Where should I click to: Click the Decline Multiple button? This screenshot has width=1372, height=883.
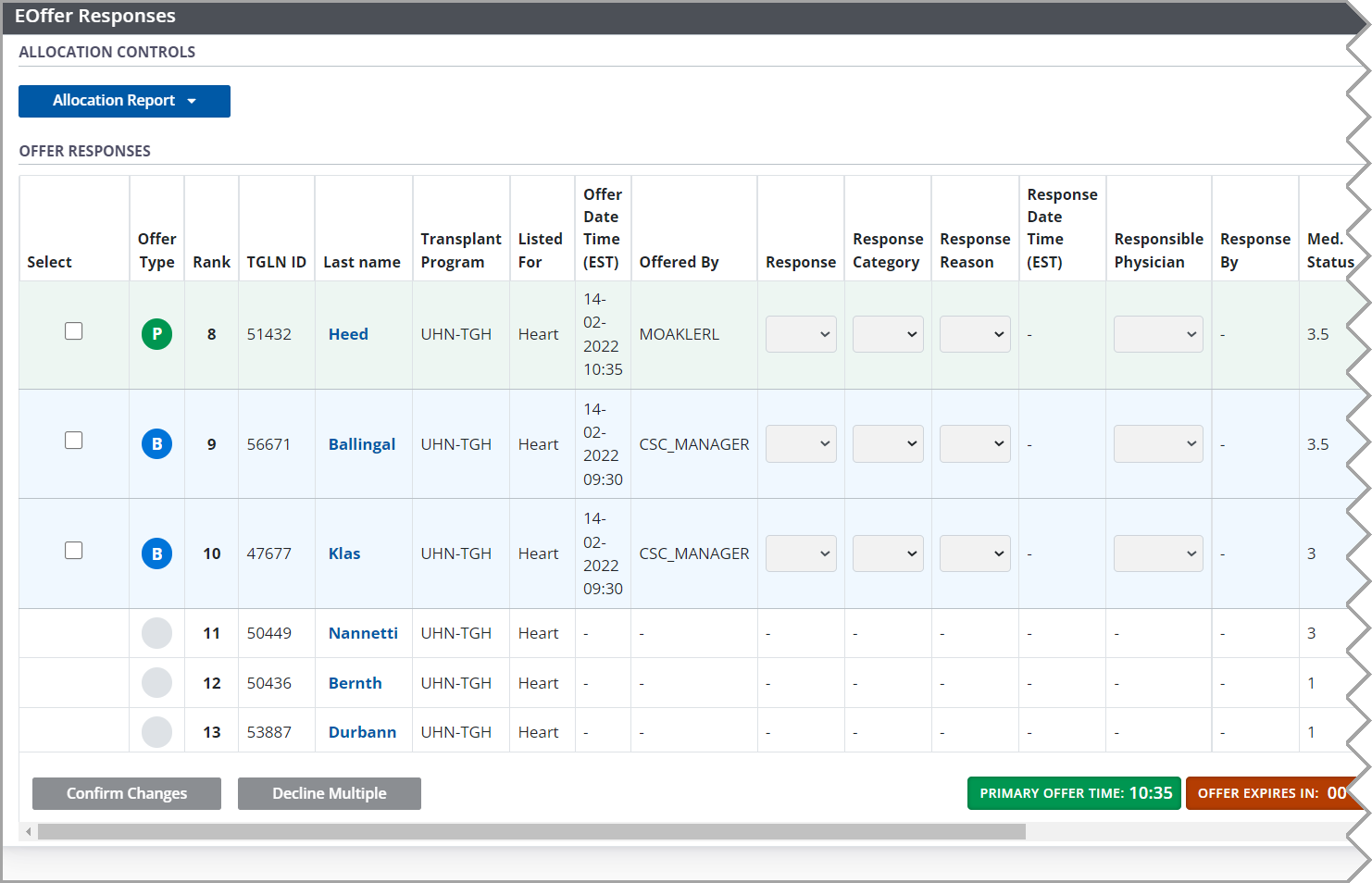coord(329,794)
